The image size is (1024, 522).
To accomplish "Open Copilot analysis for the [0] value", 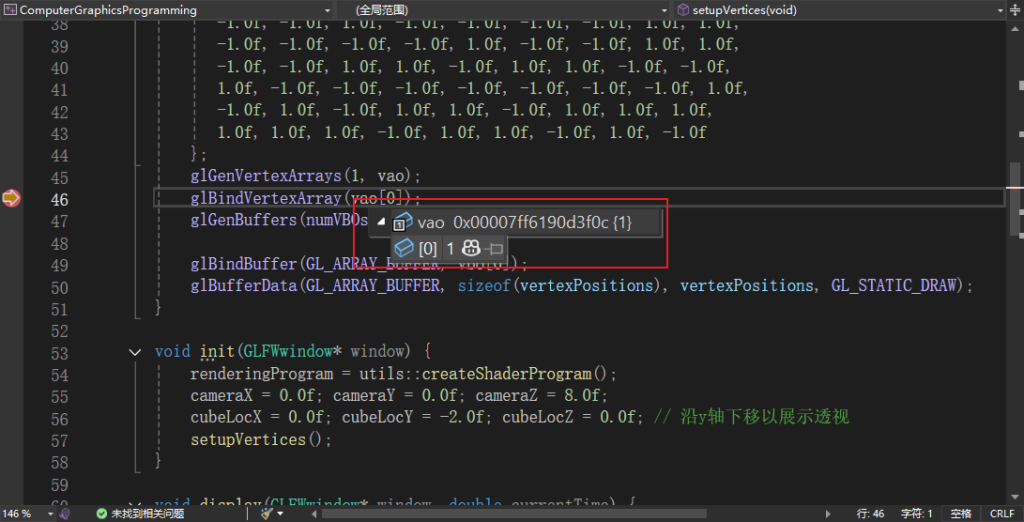I will tap(470, 248).
